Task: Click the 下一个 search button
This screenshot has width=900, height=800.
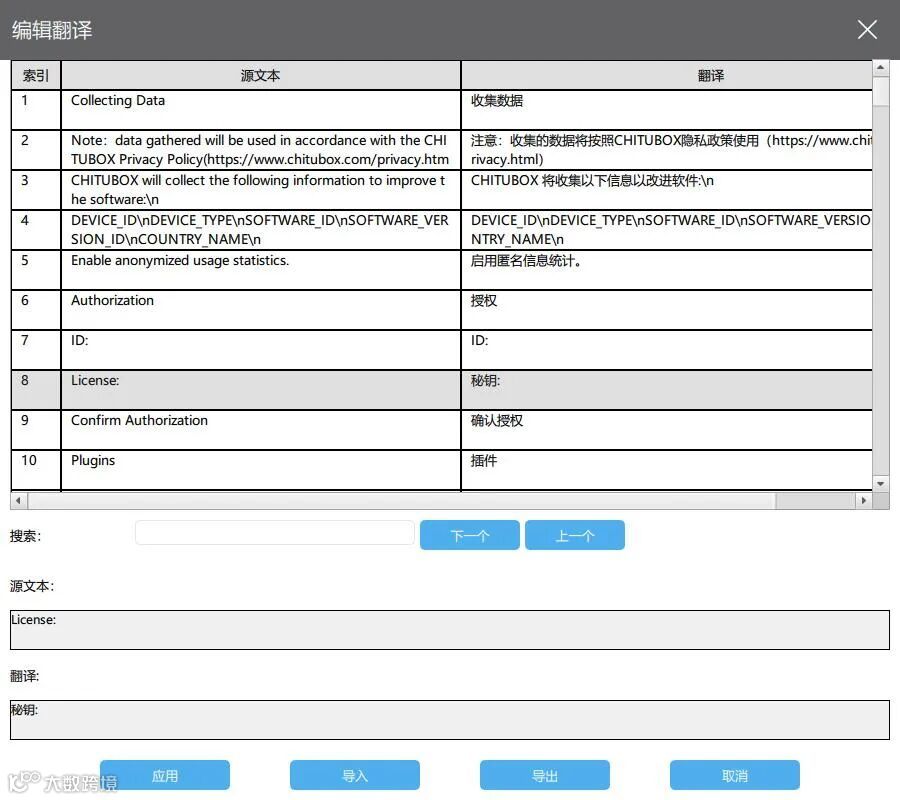Action: click(x=470, y=535)
